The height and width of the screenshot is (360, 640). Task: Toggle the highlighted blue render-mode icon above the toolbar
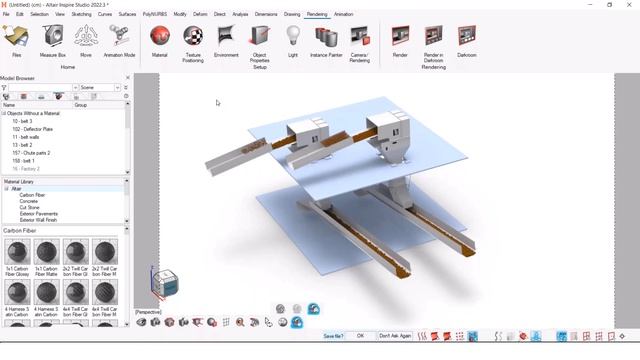click(x=313, y=309)
